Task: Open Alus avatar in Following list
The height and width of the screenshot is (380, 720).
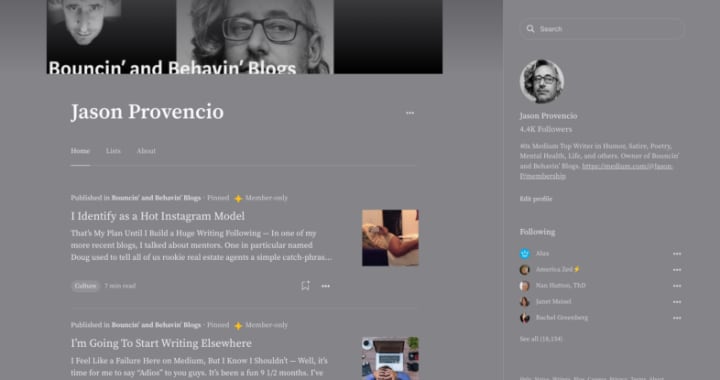Action: (525, 253)
